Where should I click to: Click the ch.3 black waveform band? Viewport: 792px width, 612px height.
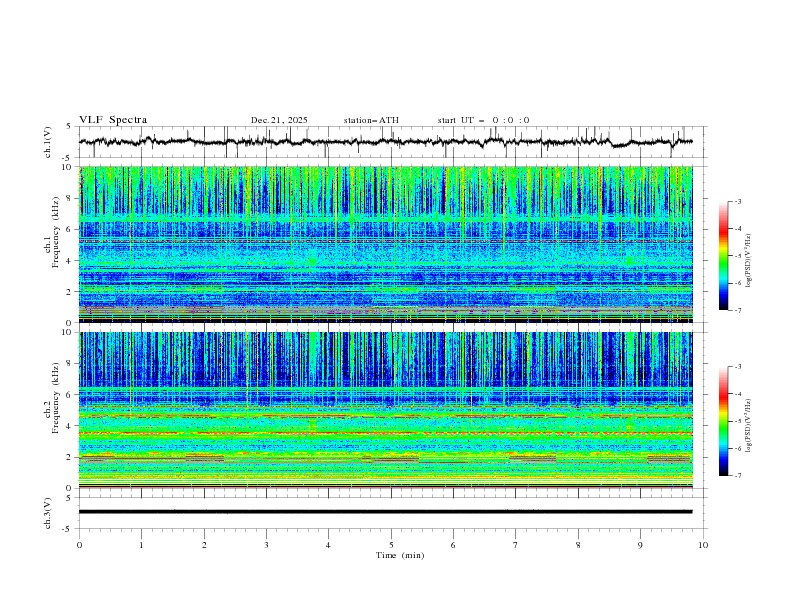click(385, 512)
